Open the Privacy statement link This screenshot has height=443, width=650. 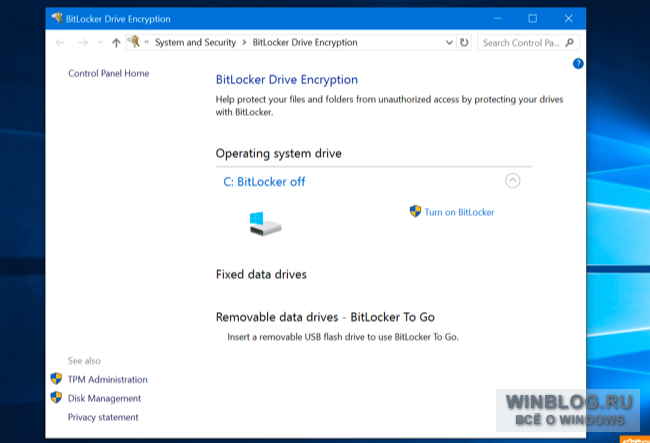click(x=103, y=417)
